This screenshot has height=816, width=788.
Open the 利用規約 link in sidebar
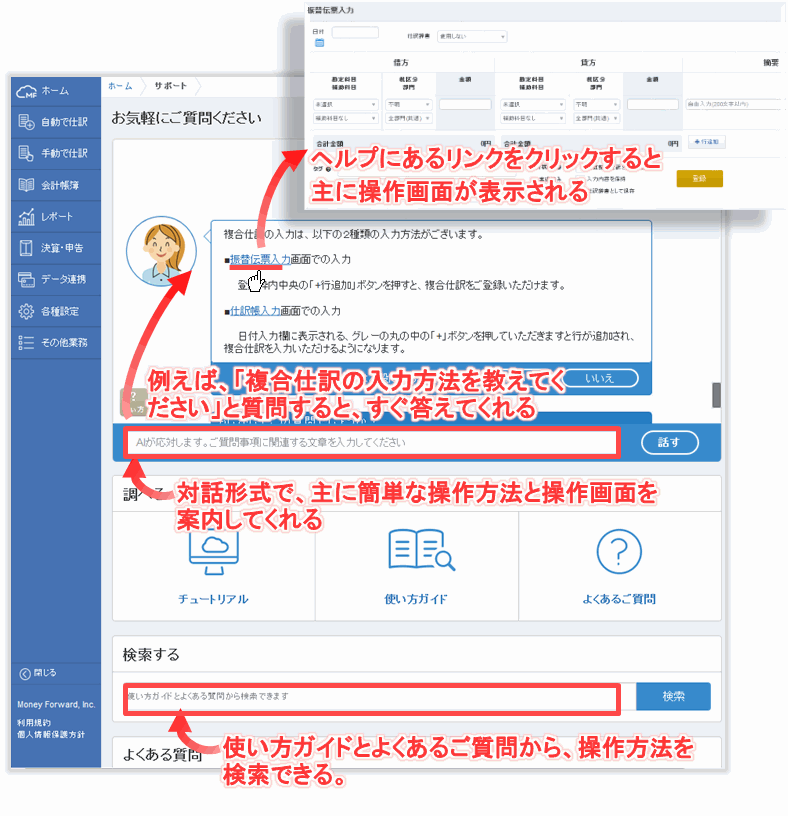coord(34,723)
